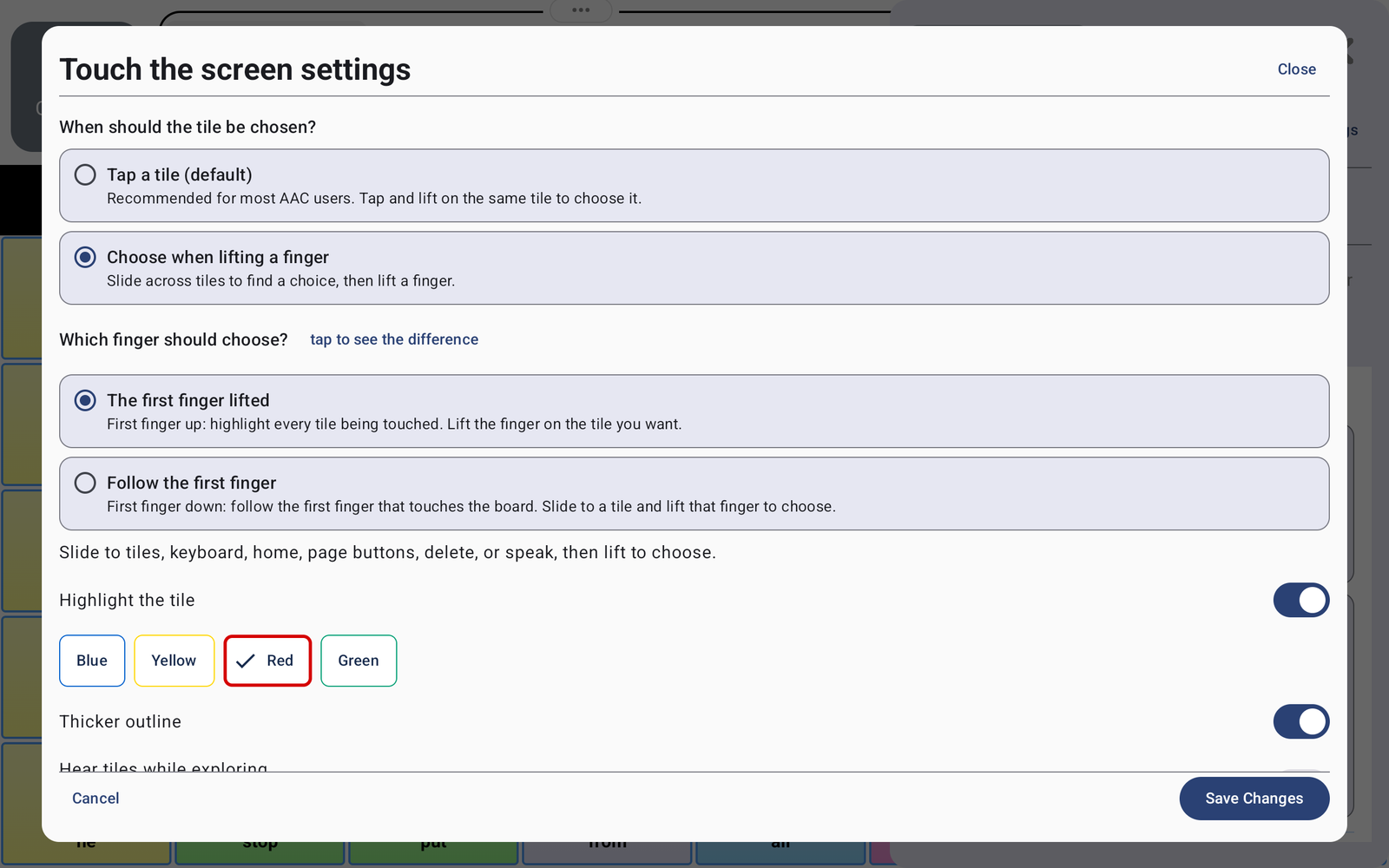1389x868 pixels.
Task: Select Follow the first finger option
Action: 694,494
